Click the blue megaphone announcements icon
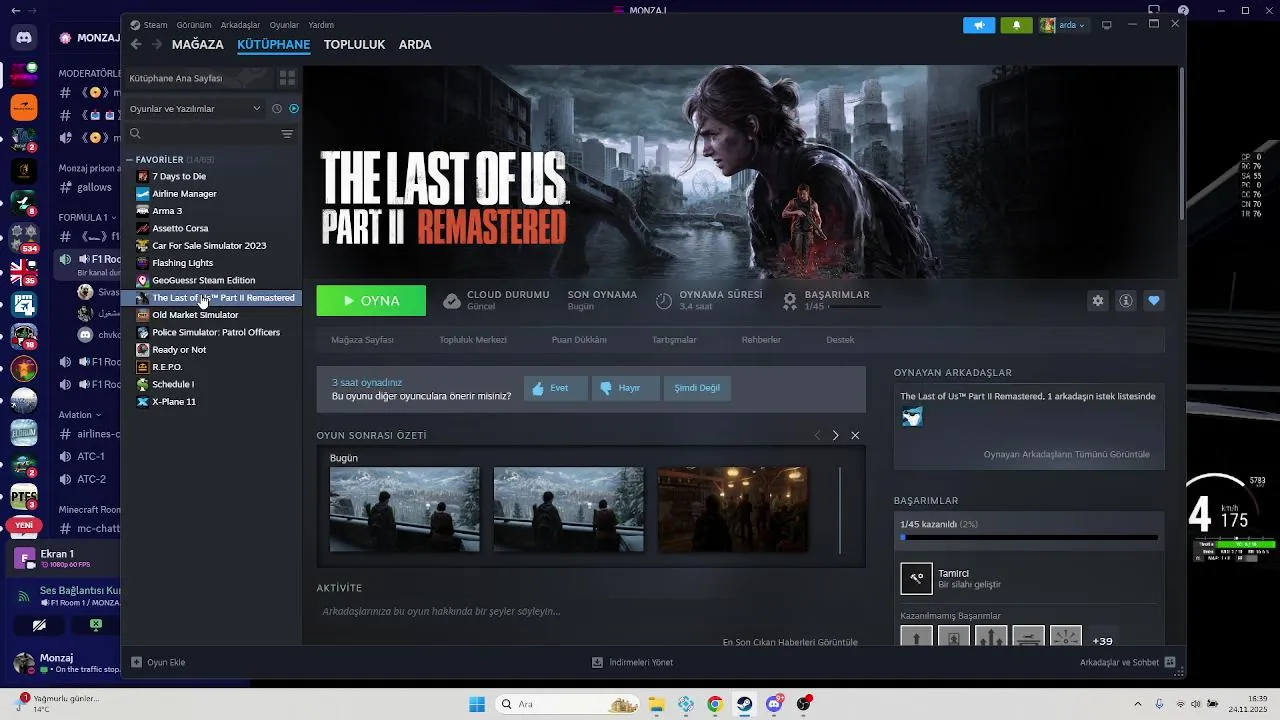The image size is (1280, 720). [x=979, y=25]
